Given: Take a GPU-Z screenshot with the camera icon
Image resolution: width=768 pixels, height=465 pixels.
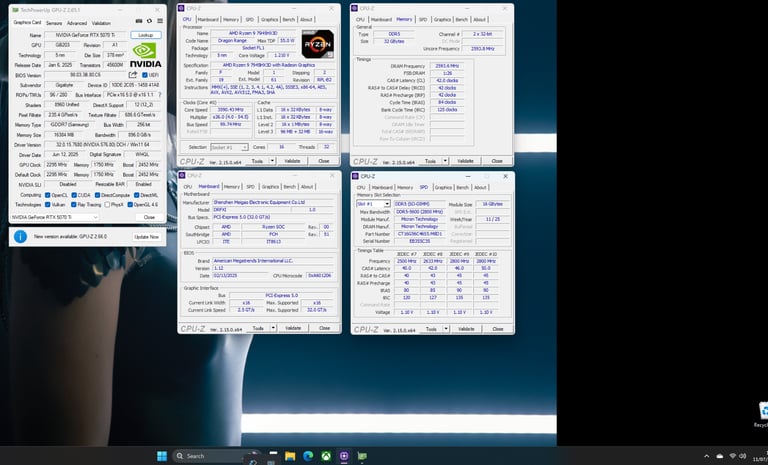Looking at the screenshot, I should tap(139, 22).
